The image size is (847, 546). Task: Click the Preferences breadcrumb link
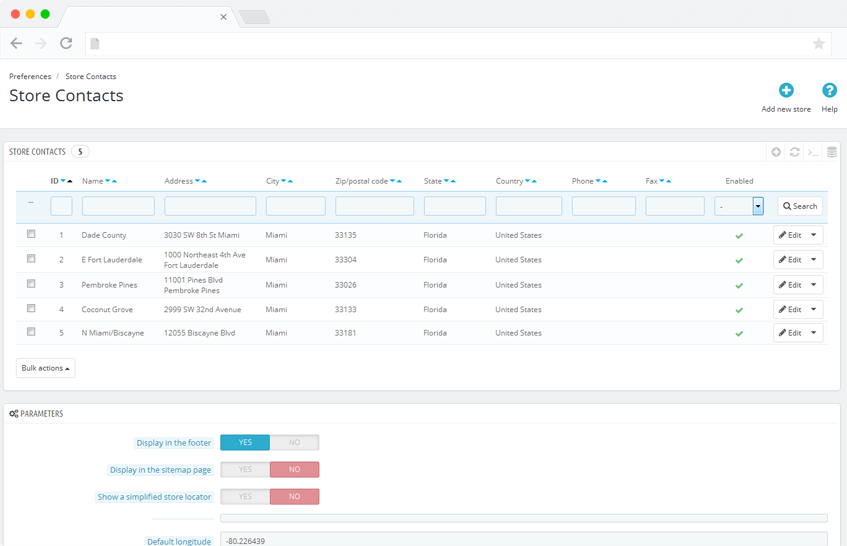30,76
